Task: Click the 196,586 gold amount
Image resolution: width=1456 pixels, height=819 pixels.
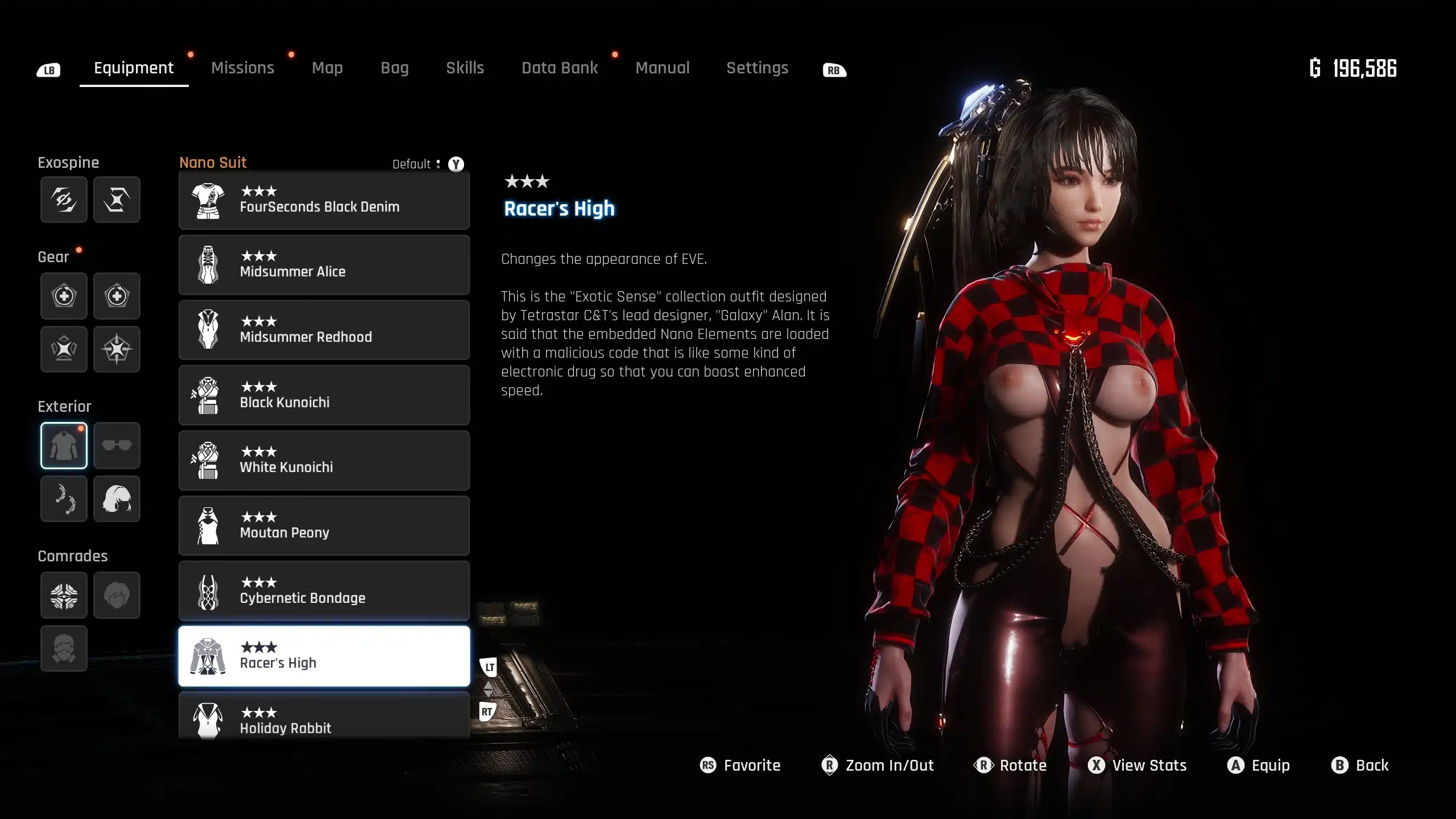Action: click(1364, 68)
